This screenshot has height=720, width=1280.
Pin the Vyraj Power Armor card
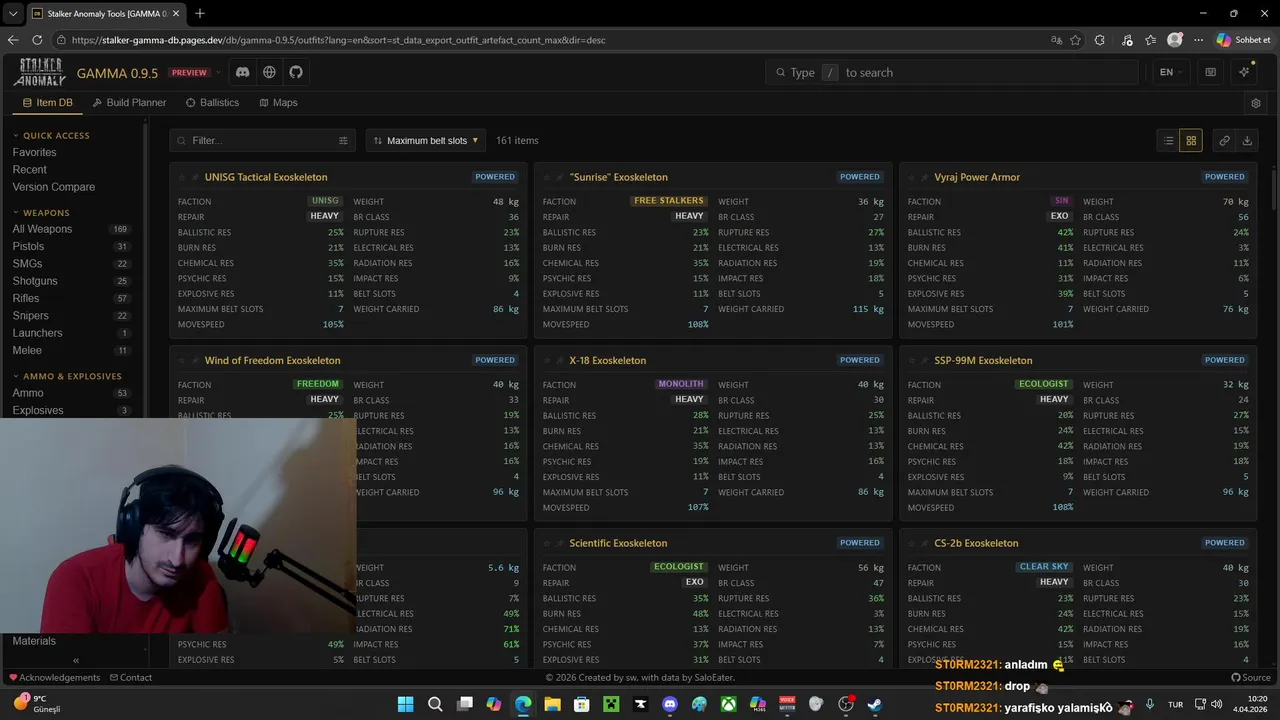click(925, 177)
